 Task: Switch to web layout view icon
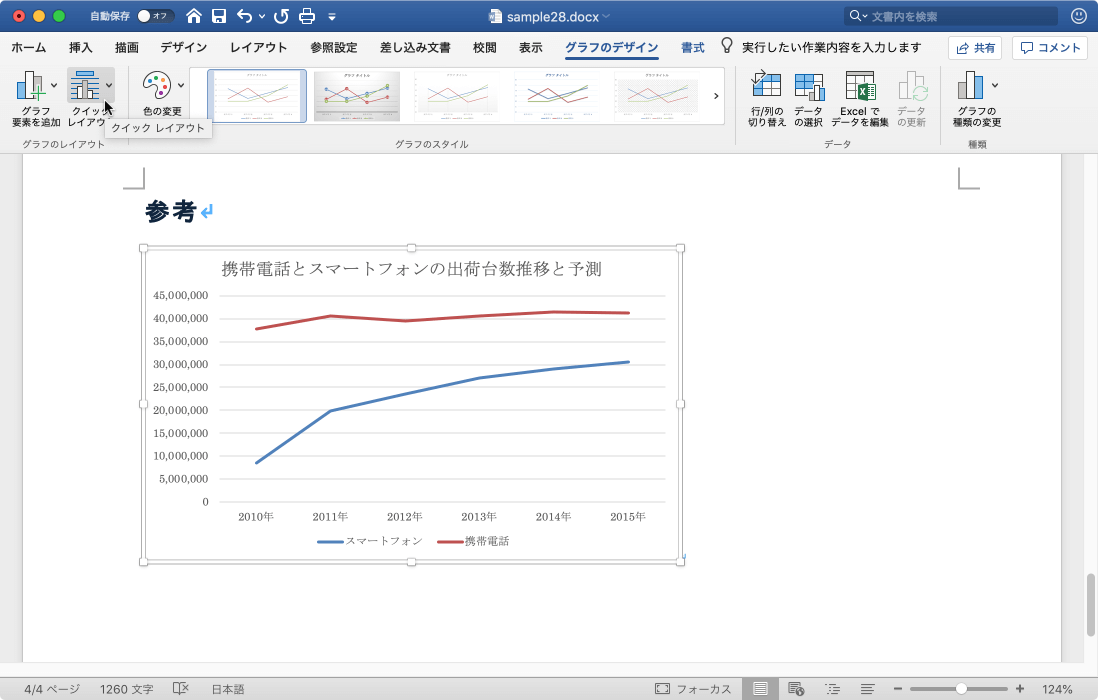click(x=795, y=689)
